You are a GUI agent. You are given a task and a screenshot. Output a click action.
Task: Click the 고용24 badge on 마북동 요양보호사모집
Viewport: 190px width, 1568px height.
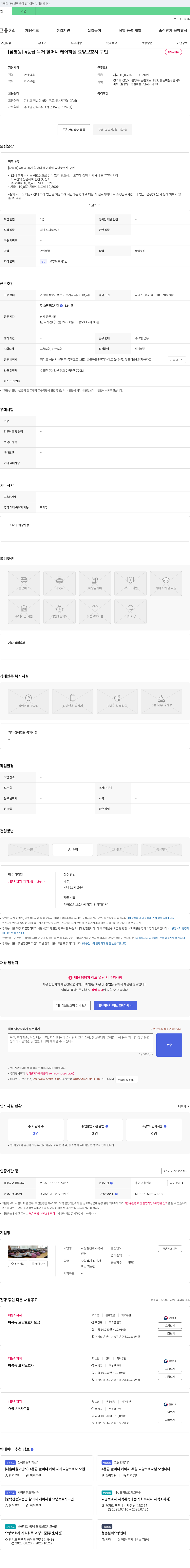pos(170,1318)
